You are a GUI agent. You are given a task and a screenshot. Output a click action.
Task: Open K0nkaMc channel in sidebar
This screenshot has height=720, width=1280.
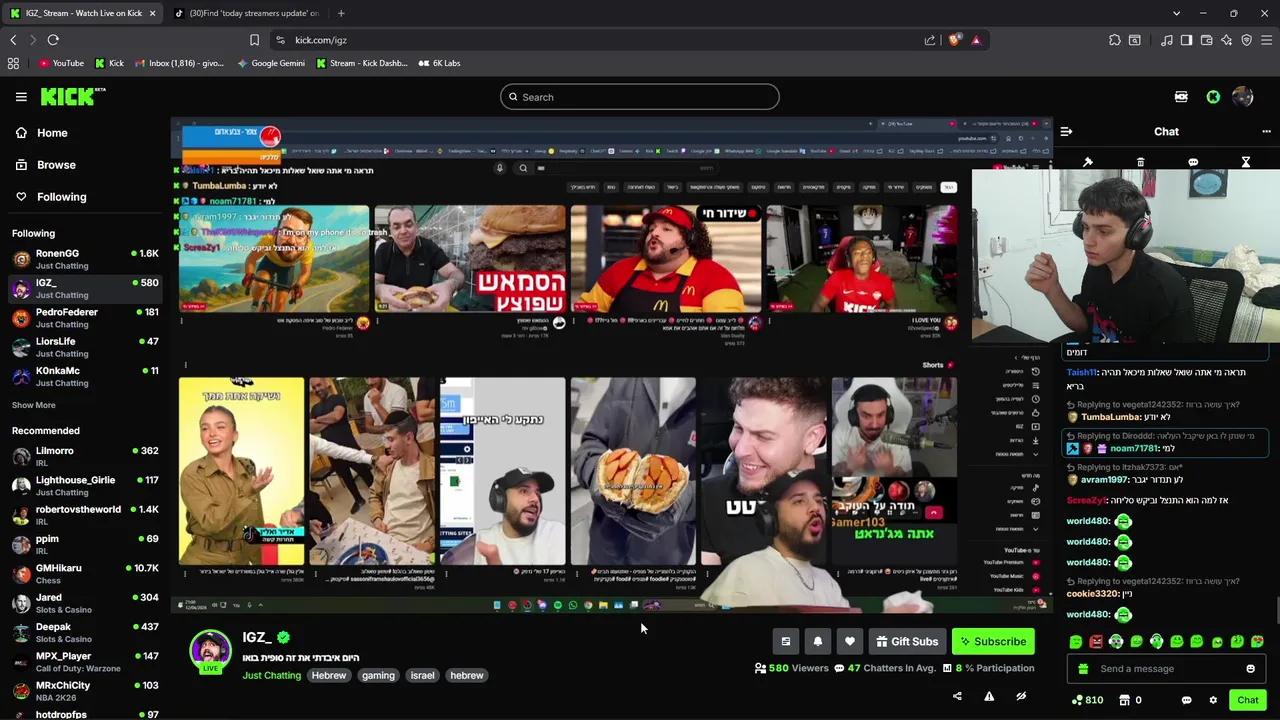[x=85, y=376]
